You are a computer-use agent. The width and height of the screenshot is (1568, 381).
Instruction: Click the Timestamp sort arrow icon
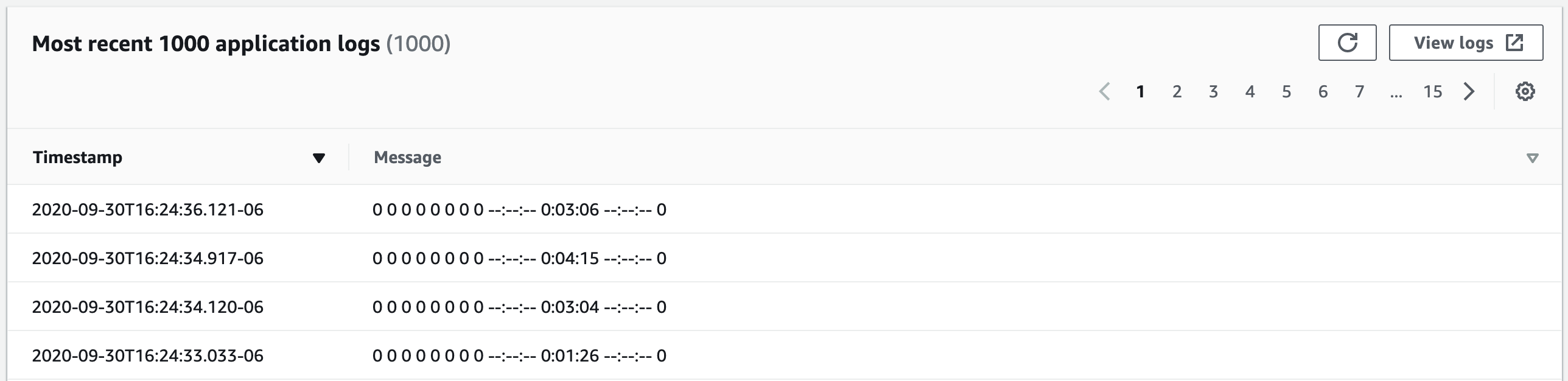tap(318, 158)
